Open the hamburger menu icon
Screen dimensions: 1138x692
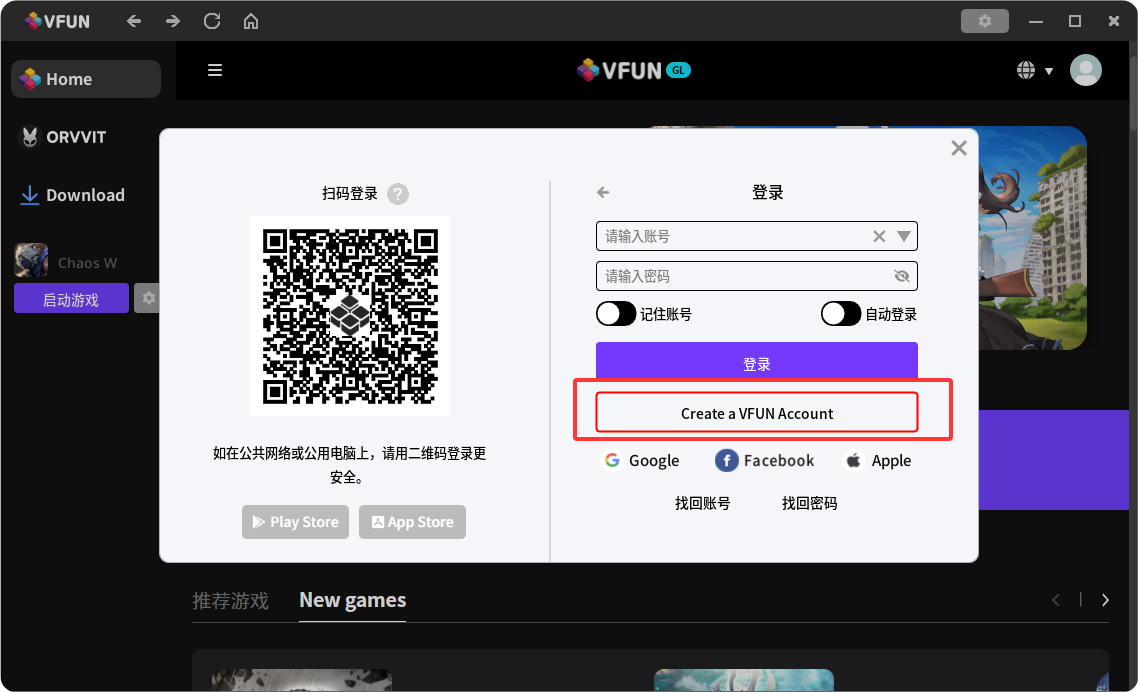pyautogui.click(x=215, y=70)
